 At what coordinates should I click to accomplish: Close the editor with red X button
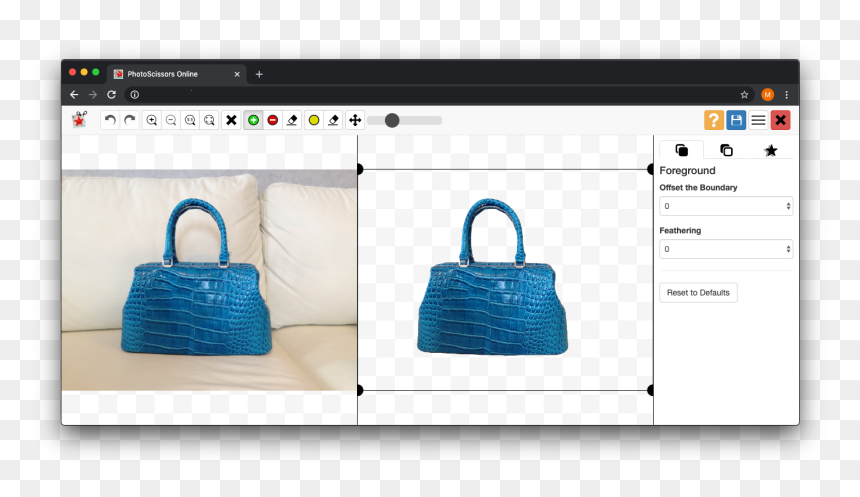click(x=780, y=120)
